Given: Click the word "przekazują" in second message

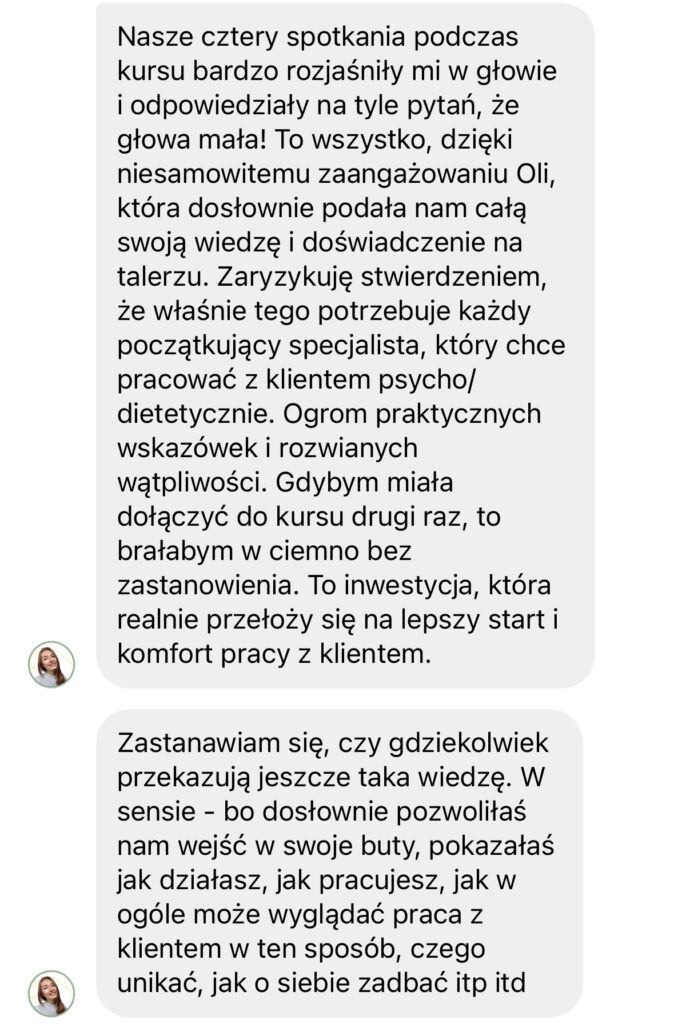Looking at the screenshot, I should [x=184, y=778].
